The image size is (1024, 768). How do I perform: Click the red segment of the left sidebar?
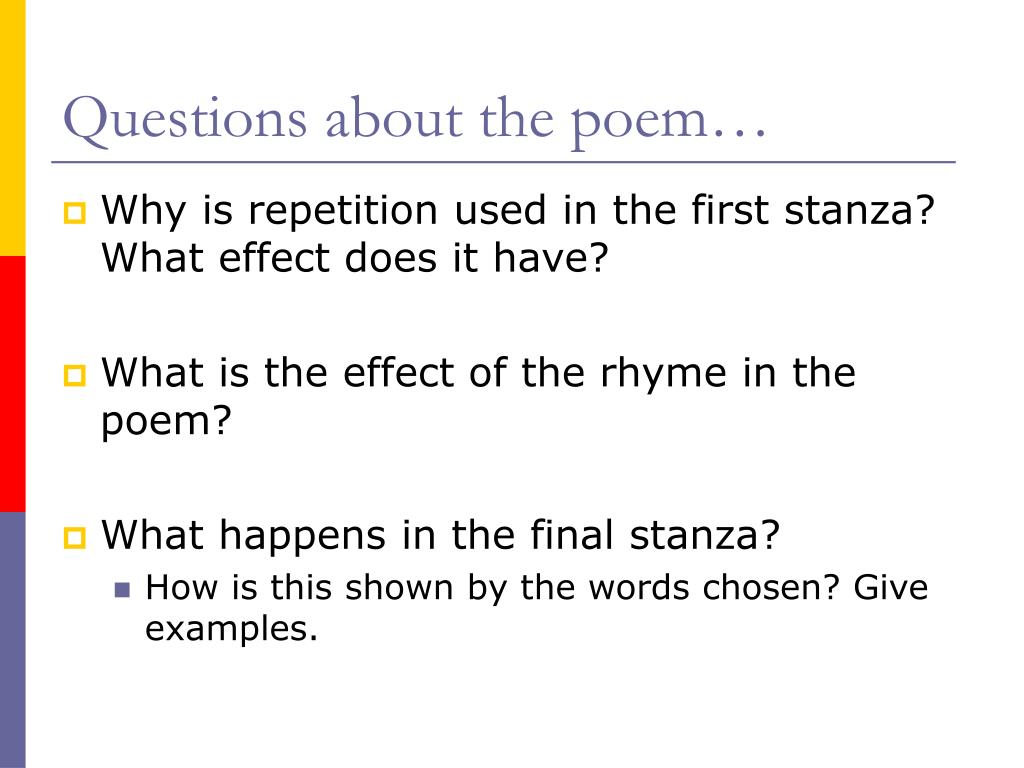[12, 384]
